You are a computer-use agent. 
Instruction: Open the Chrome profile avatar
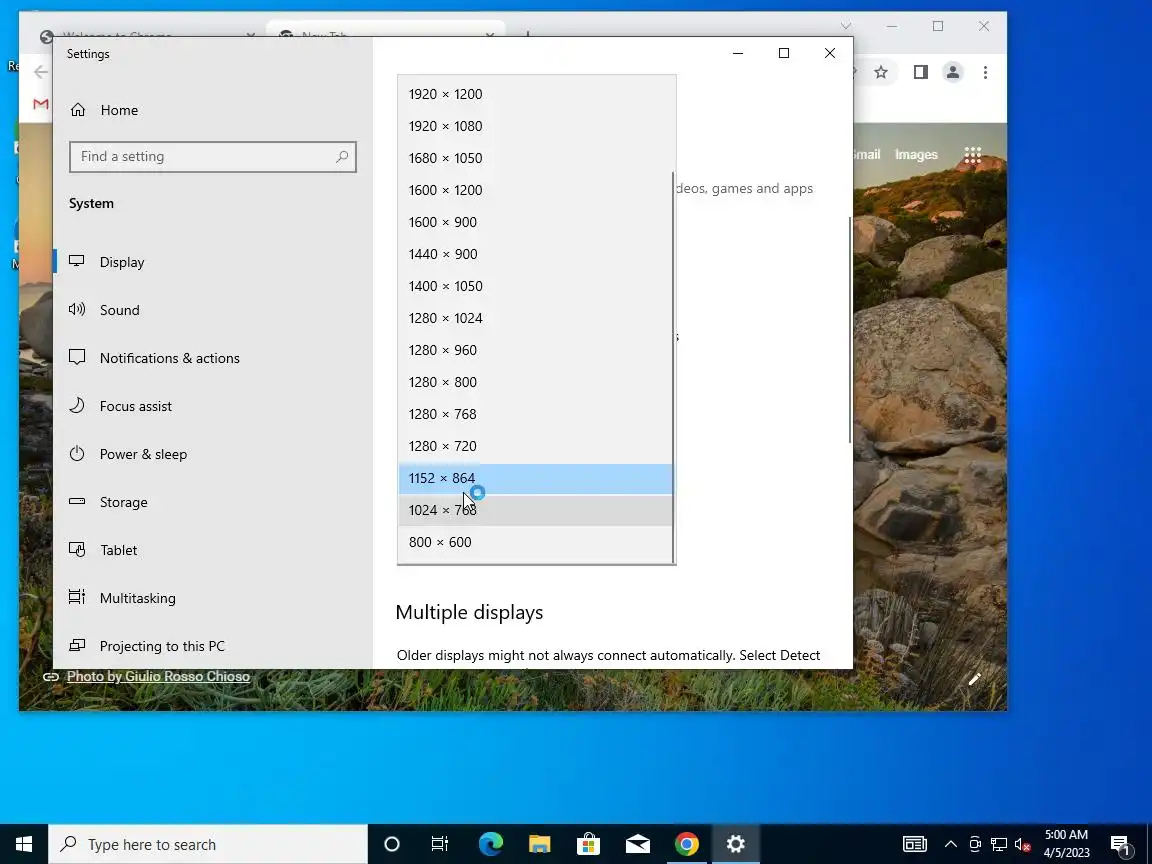coord(953,72)
